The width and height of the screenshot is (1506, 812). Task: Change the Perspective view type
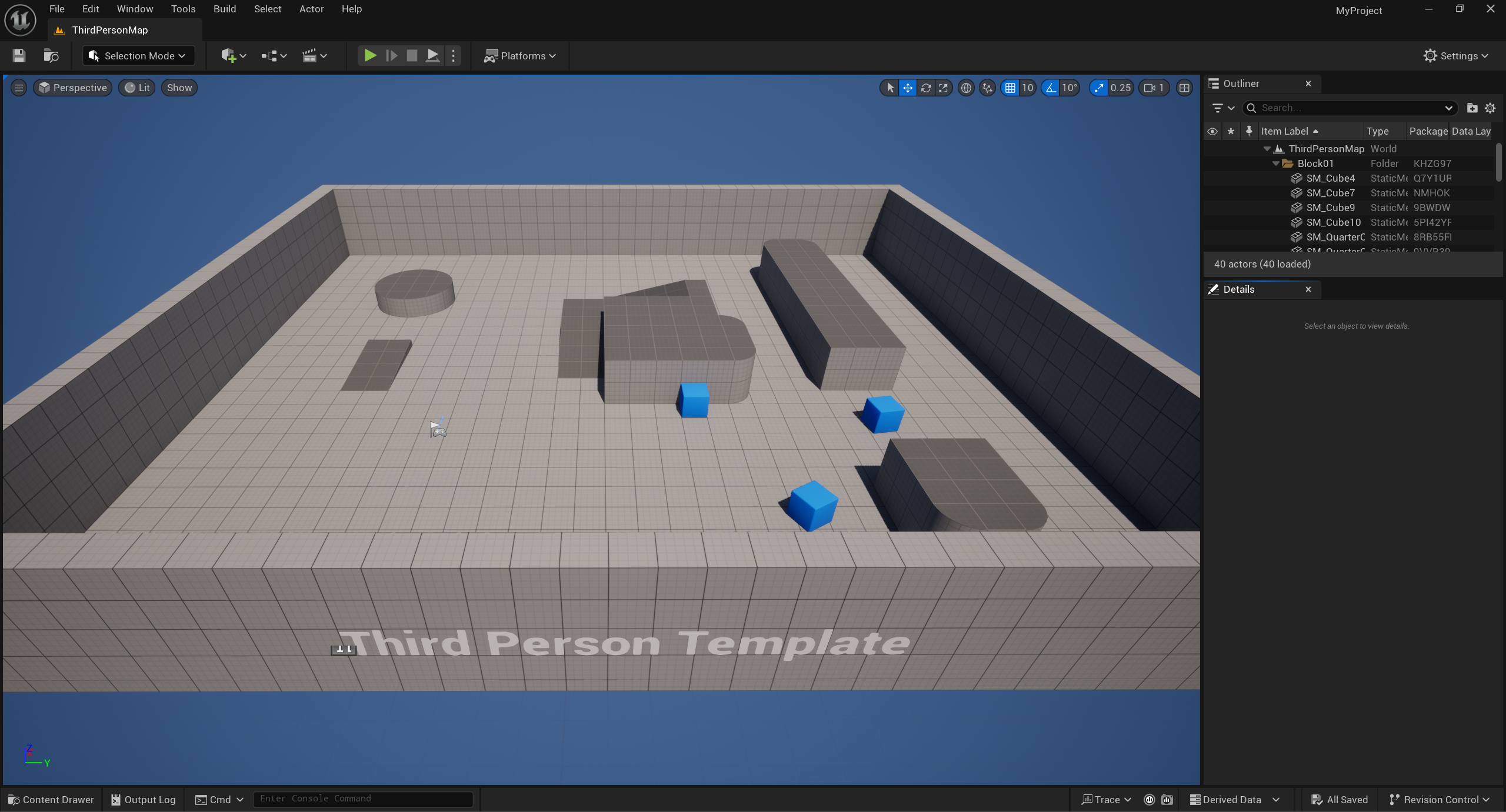pos(73,88)
